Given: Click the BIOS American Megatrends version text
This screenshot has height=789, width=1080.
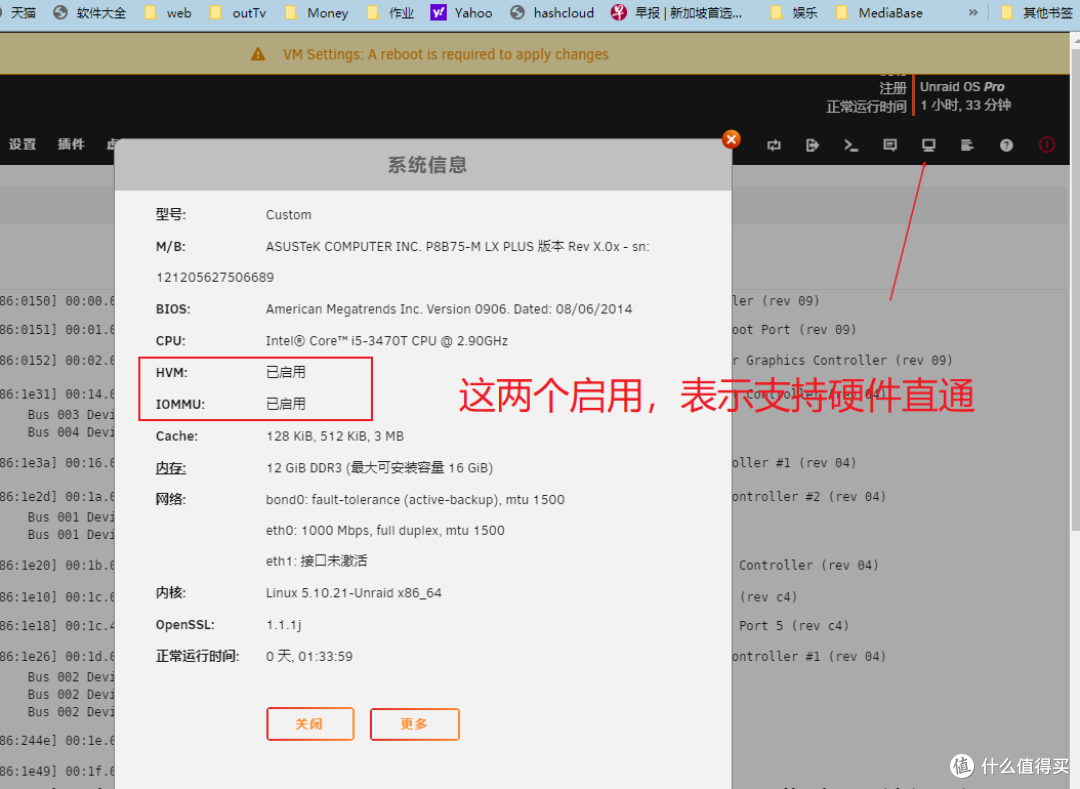Looking at the screenshot, I should point(448,309).
